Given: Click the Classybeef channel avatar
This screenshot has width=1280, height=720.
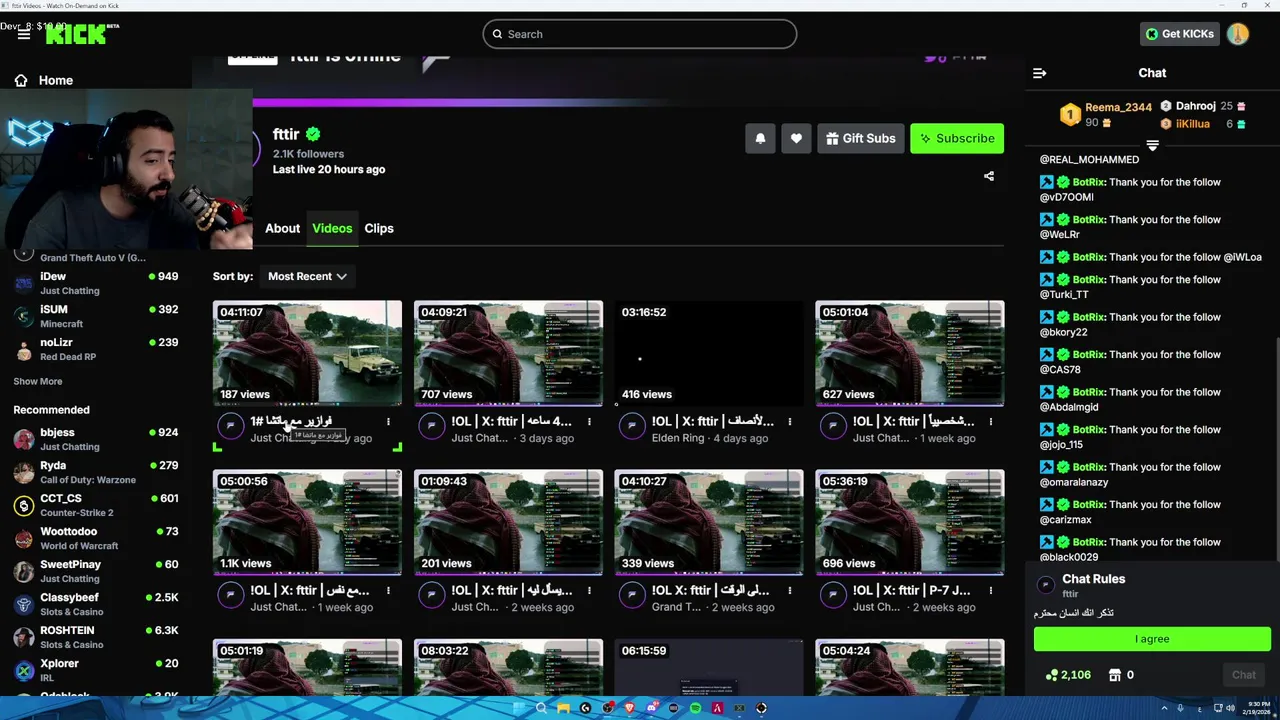Looking at the screenshot, I should (23, 604).
